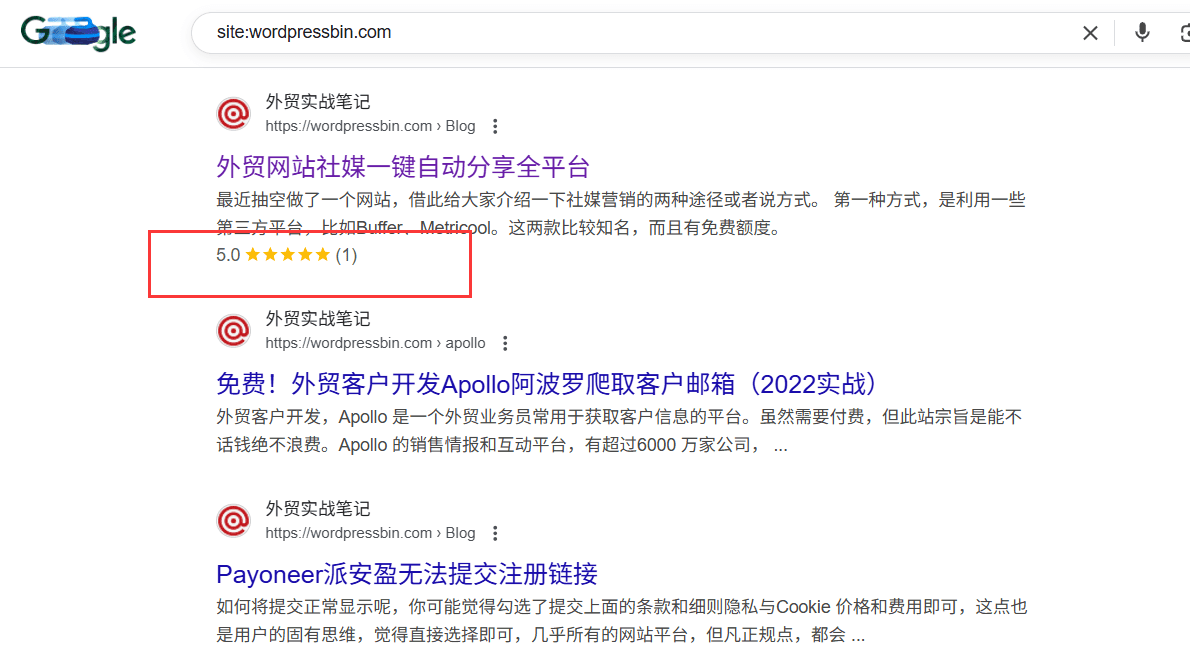The width and height of the screenshot is (1190, 653).
Task: Click the URL breadcrumb above the Payoneer title
Action: point(370,534)
